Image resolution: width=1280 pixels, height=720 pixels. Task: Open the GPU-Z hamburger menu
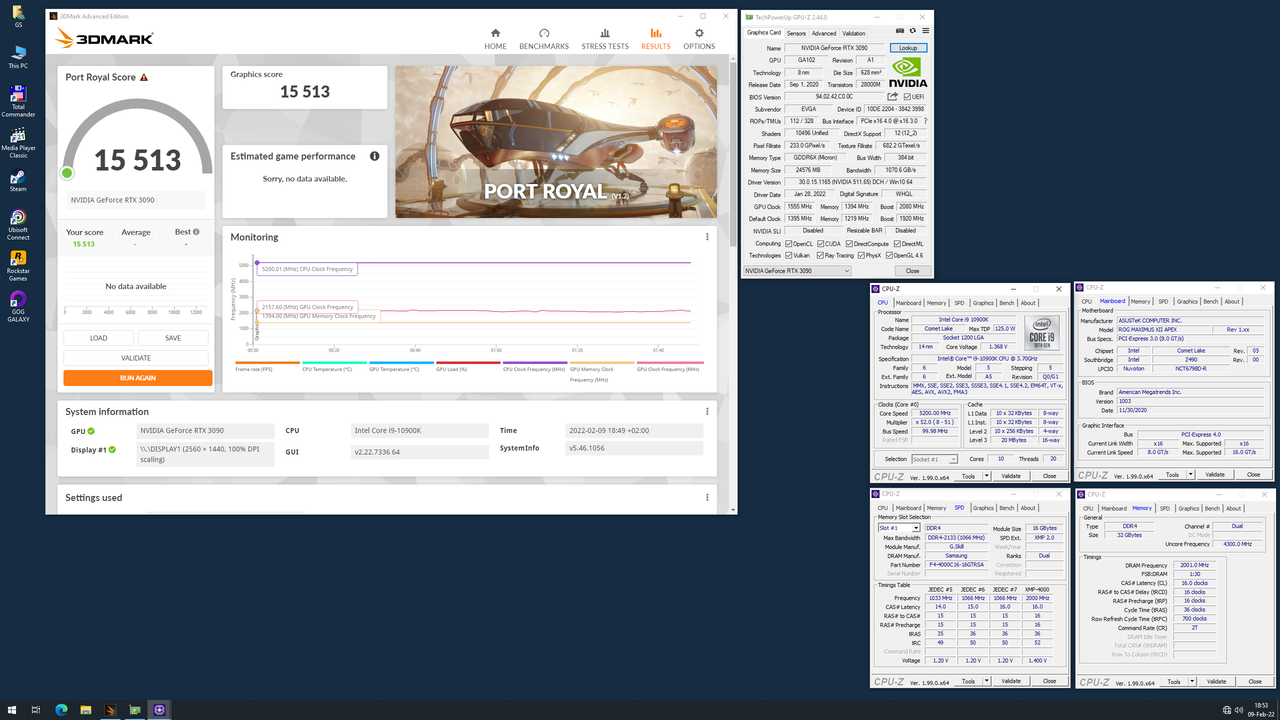pyautogui.click(x=924, y=32)
